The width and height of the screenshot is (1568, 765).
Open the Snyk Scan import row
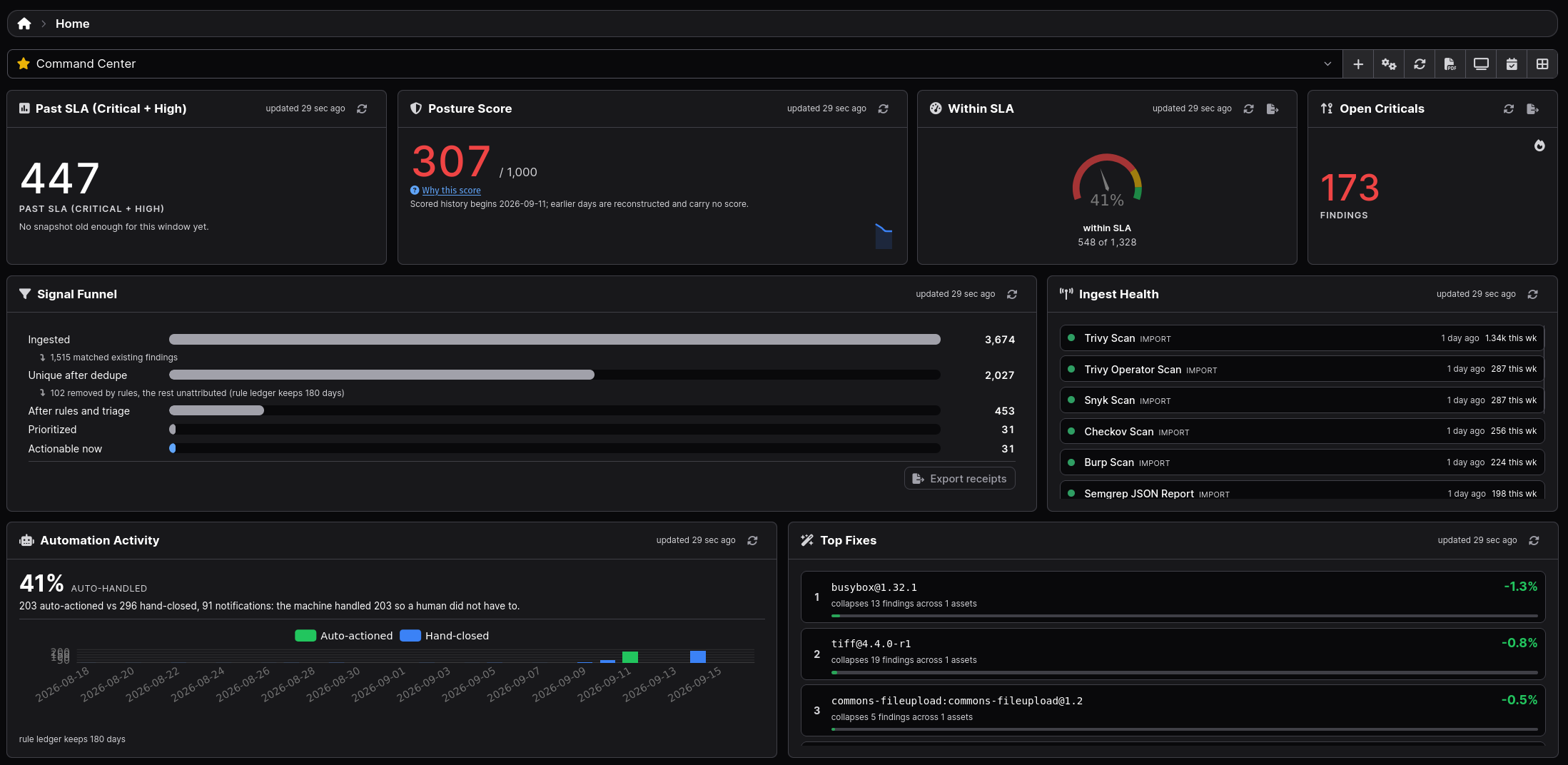point(1302,400)
